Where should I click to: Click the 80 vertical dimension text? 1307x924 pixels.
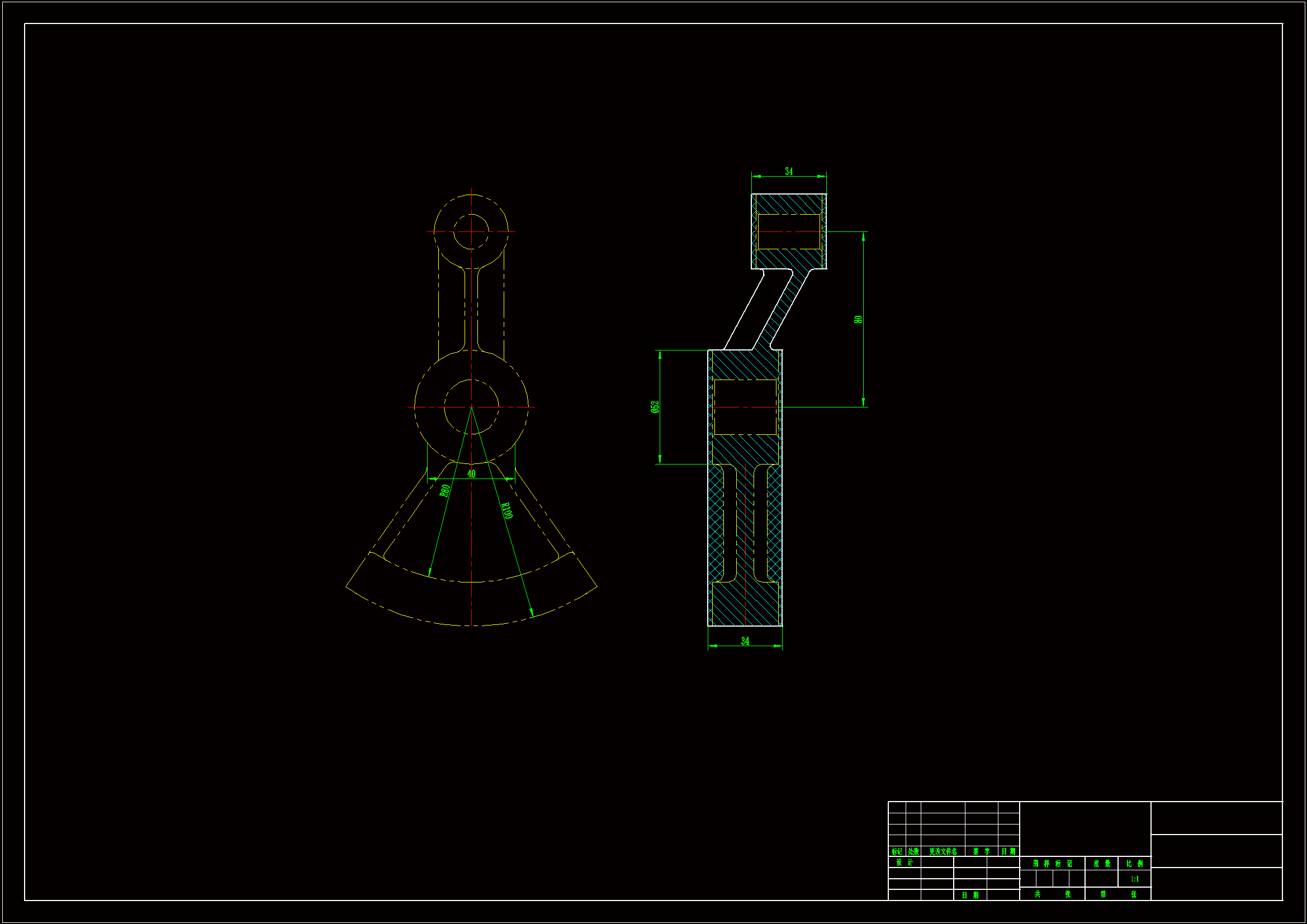(859, 319)
